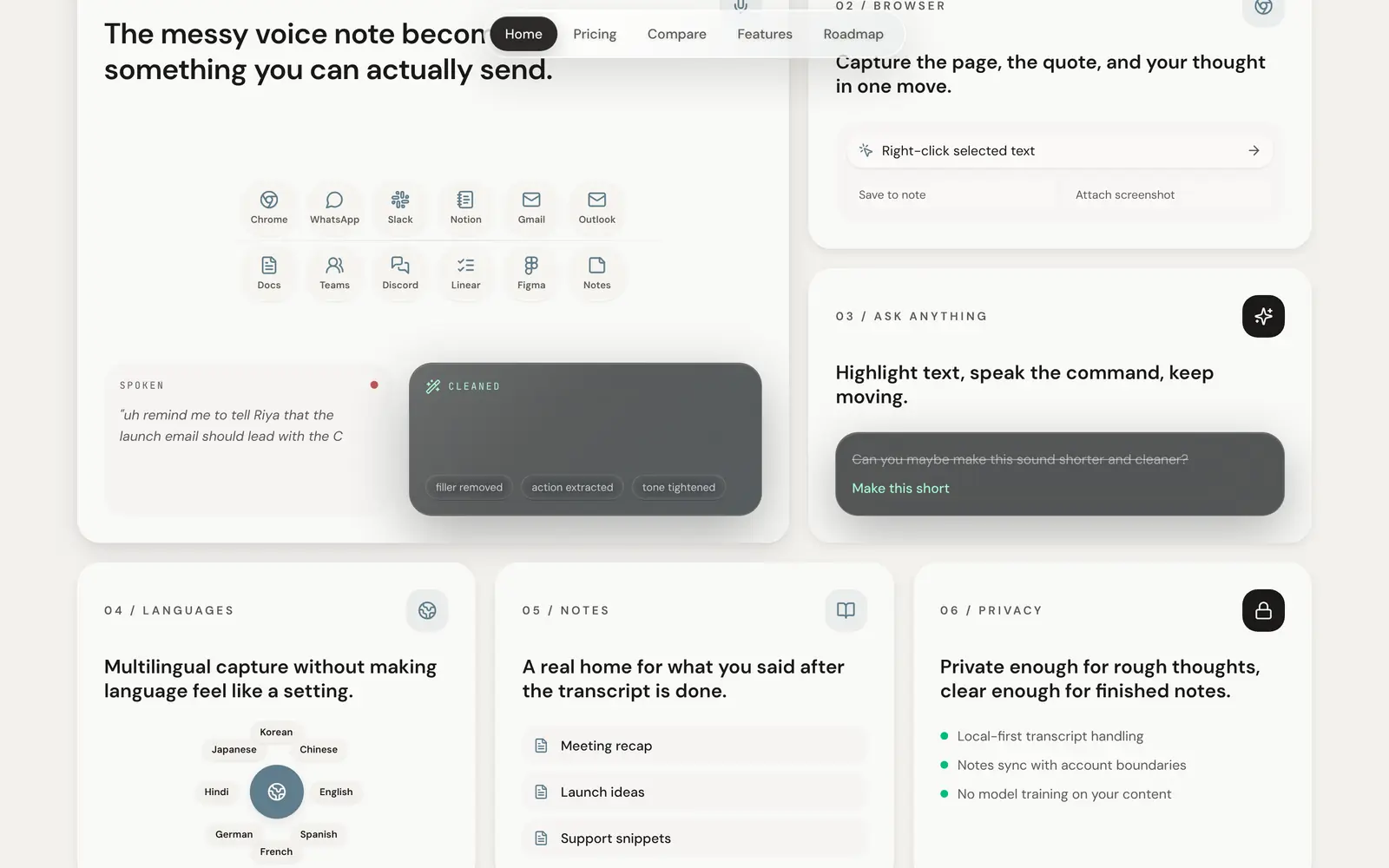Open the Meeting recap note
The width and height of the screenshot is (1389, 868).
(694, 746)
